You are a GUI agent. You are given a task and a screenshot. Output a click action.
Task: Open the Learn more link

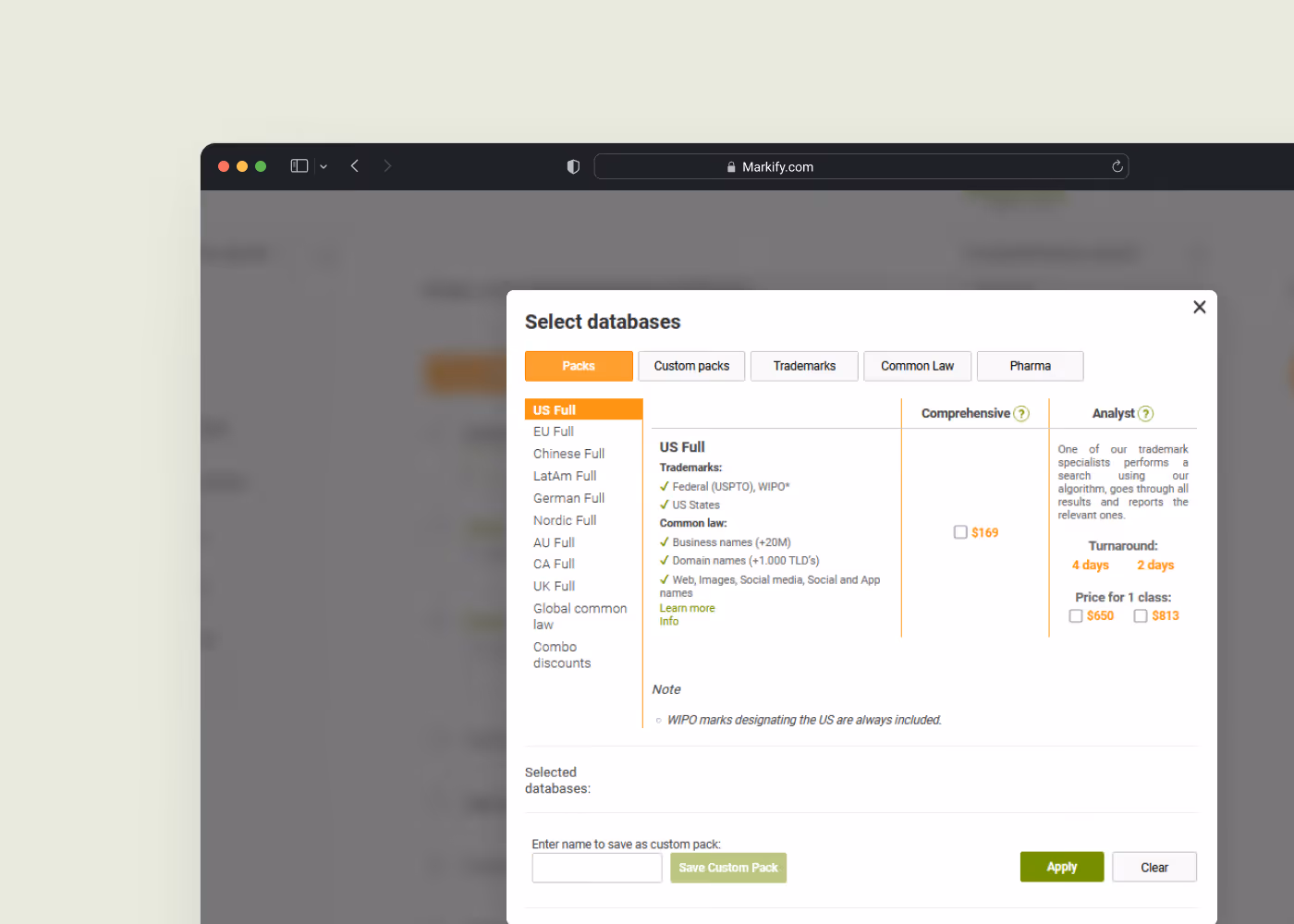pos(687,608)
